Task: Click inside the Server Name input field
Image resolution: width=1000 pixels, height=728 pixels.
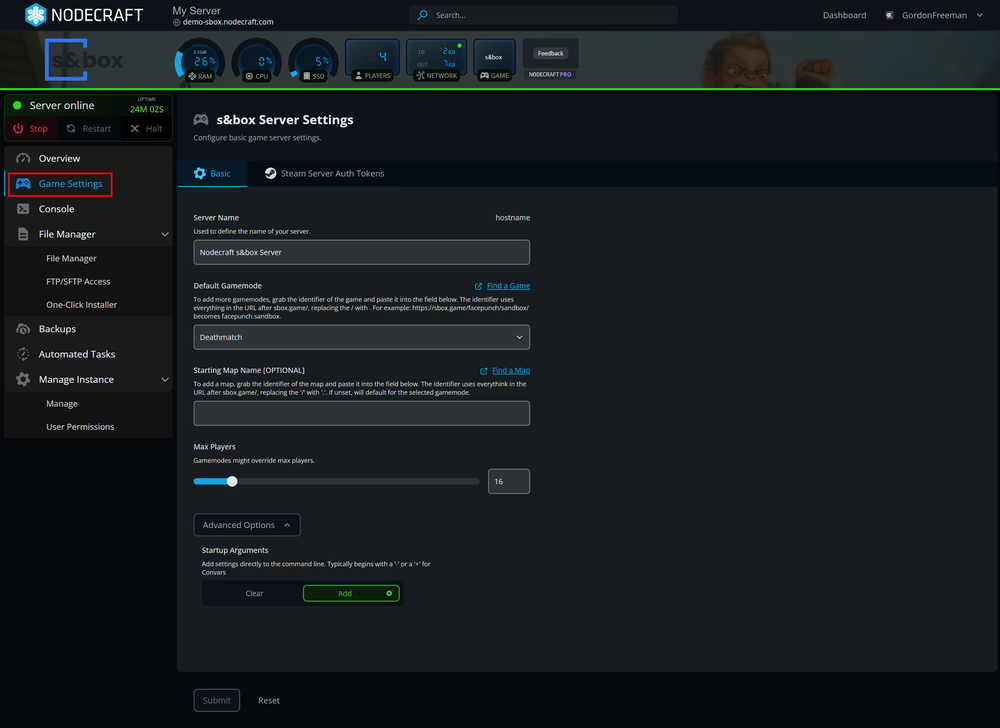Action: (x=362, y=251)
